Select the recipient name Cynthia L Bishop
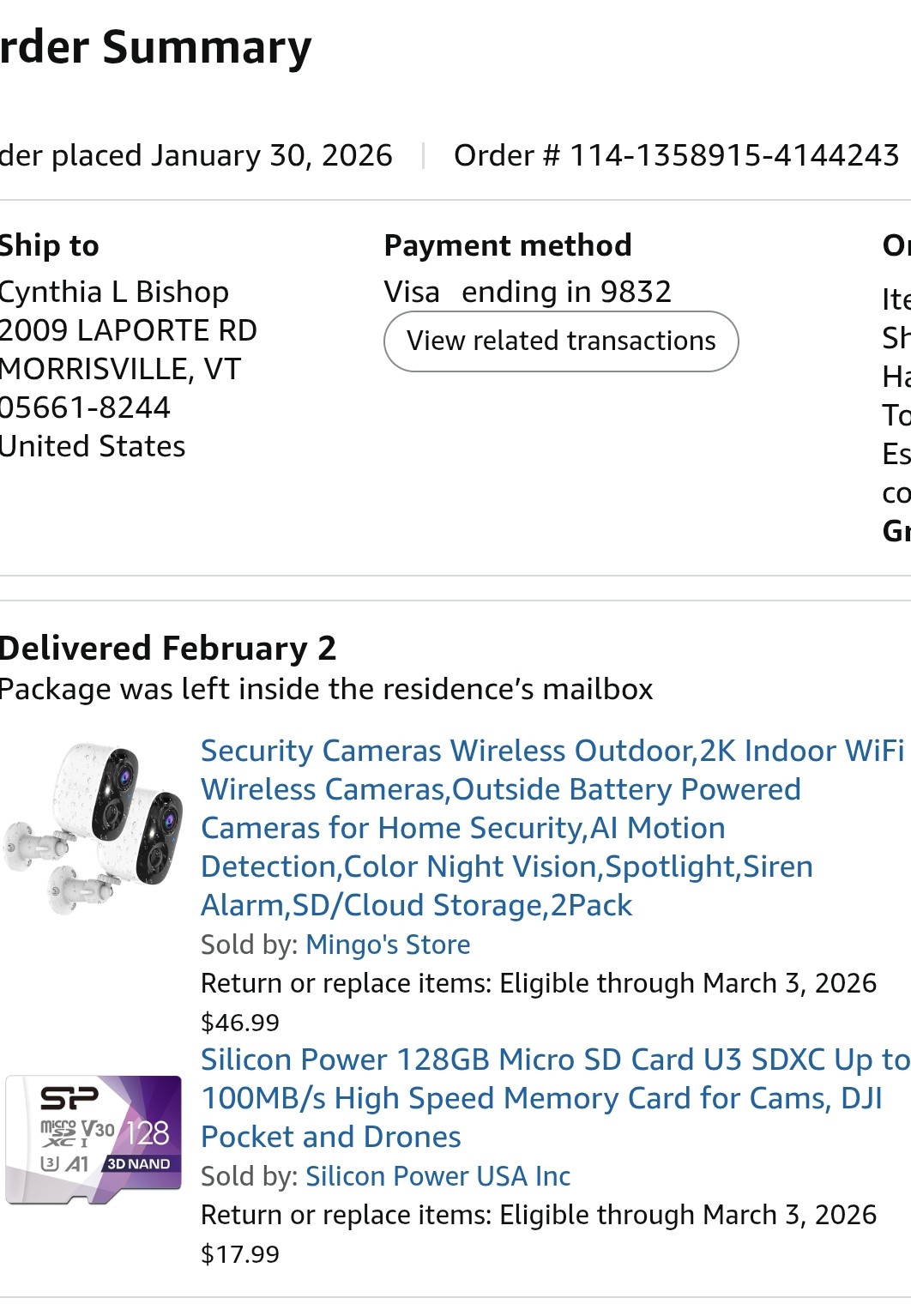The height and width of the screenshot is (1316, 911). 114,292
